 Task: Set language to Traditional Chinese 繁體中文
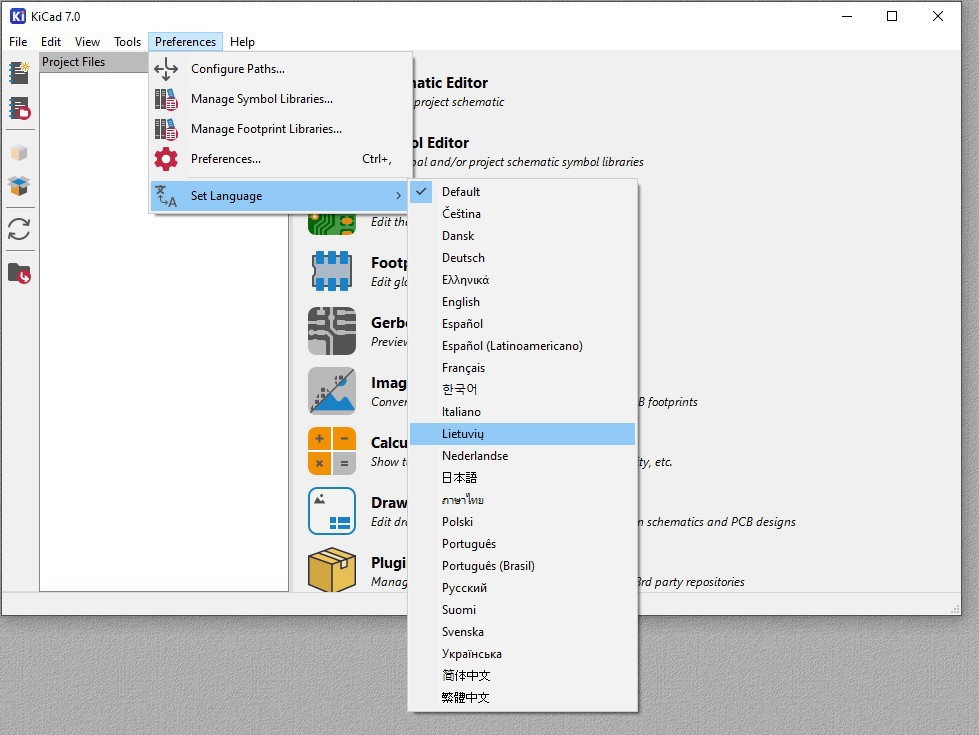point(523,698)
